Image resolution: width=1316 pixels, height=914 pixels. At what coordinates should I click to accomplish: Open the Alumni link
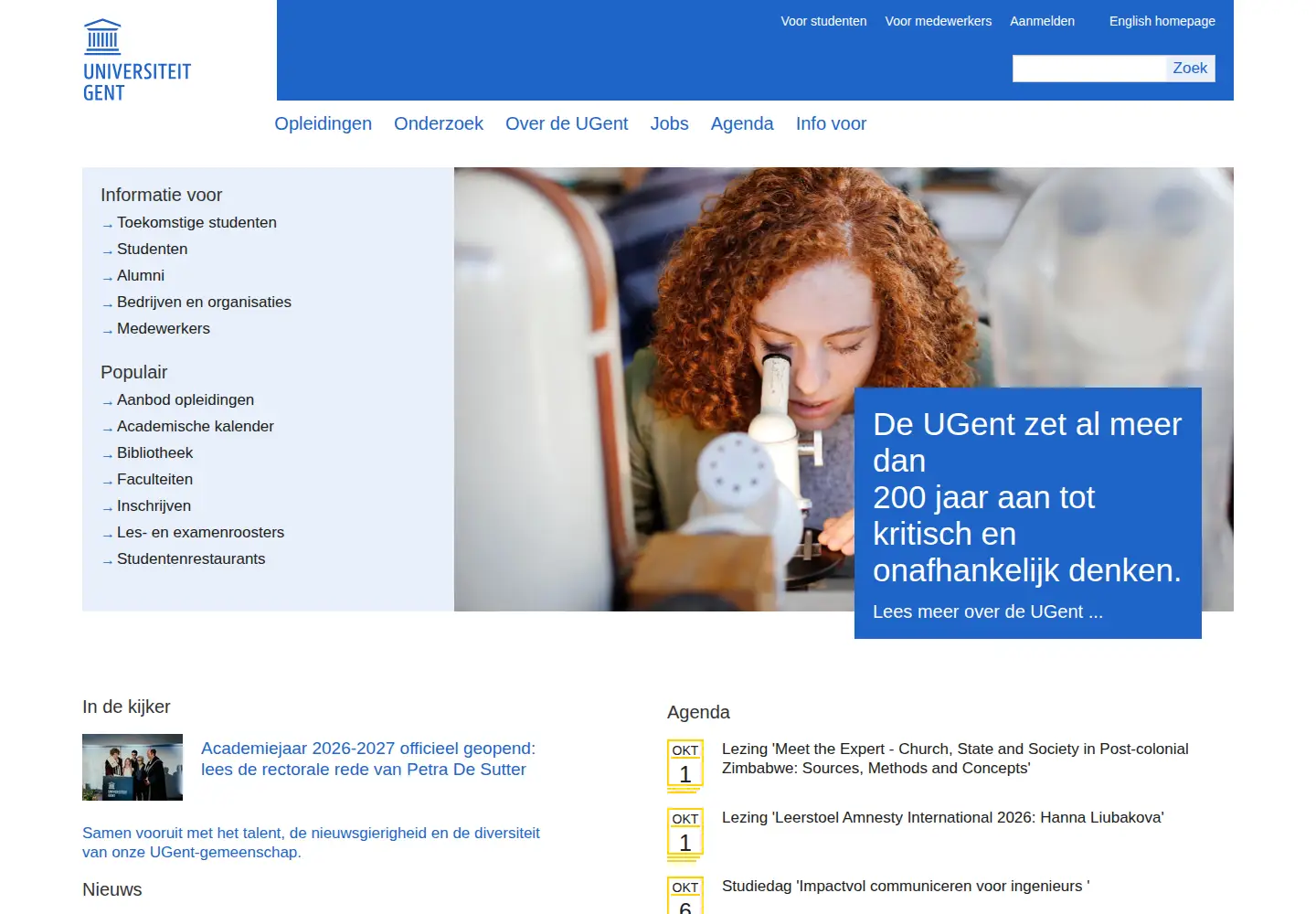pyautogui.click(x=141, y=275)
